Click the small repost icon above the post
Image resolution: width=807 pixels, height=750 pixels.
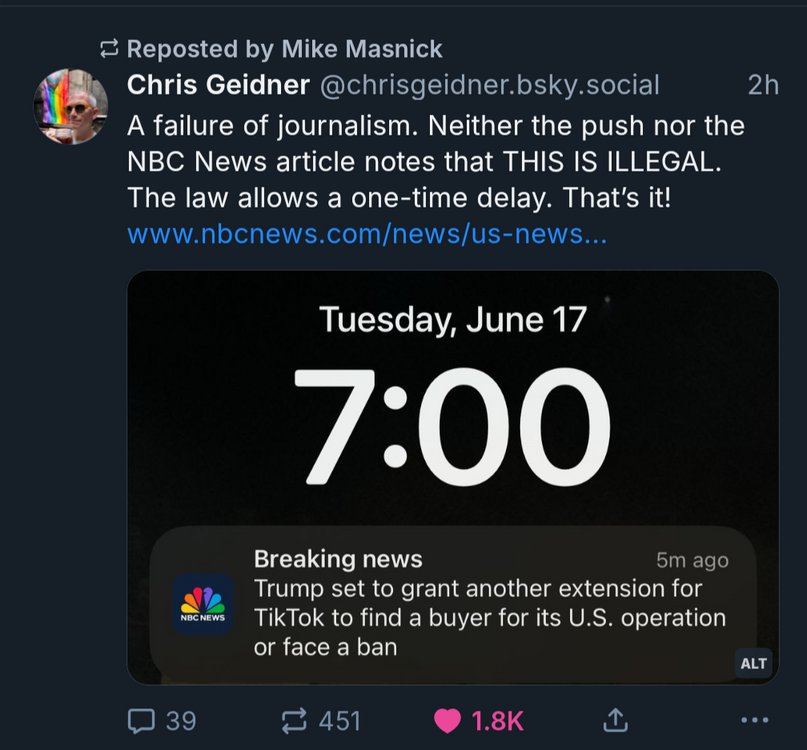click(x=110, y=48)
